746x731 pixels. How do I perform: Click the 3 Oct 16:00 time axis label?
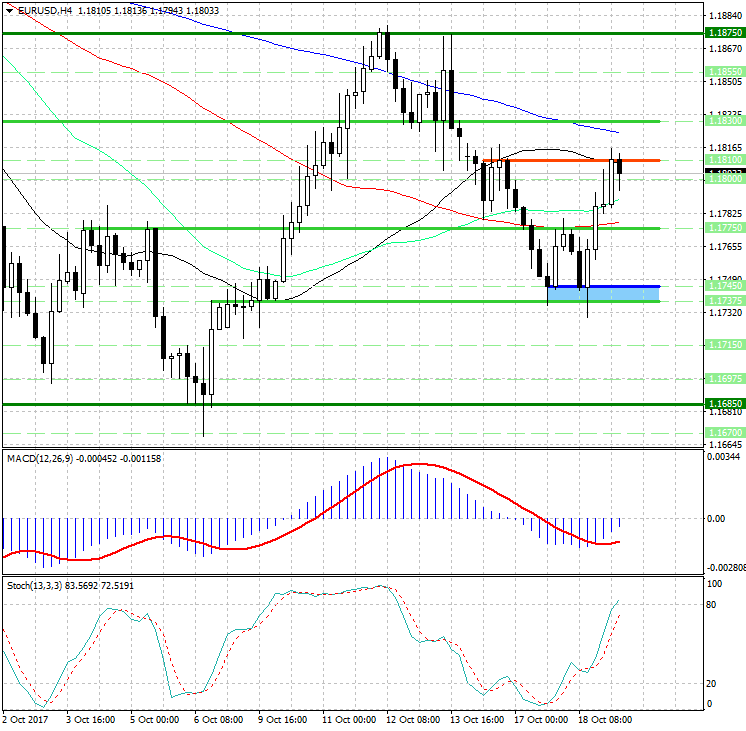90,719
